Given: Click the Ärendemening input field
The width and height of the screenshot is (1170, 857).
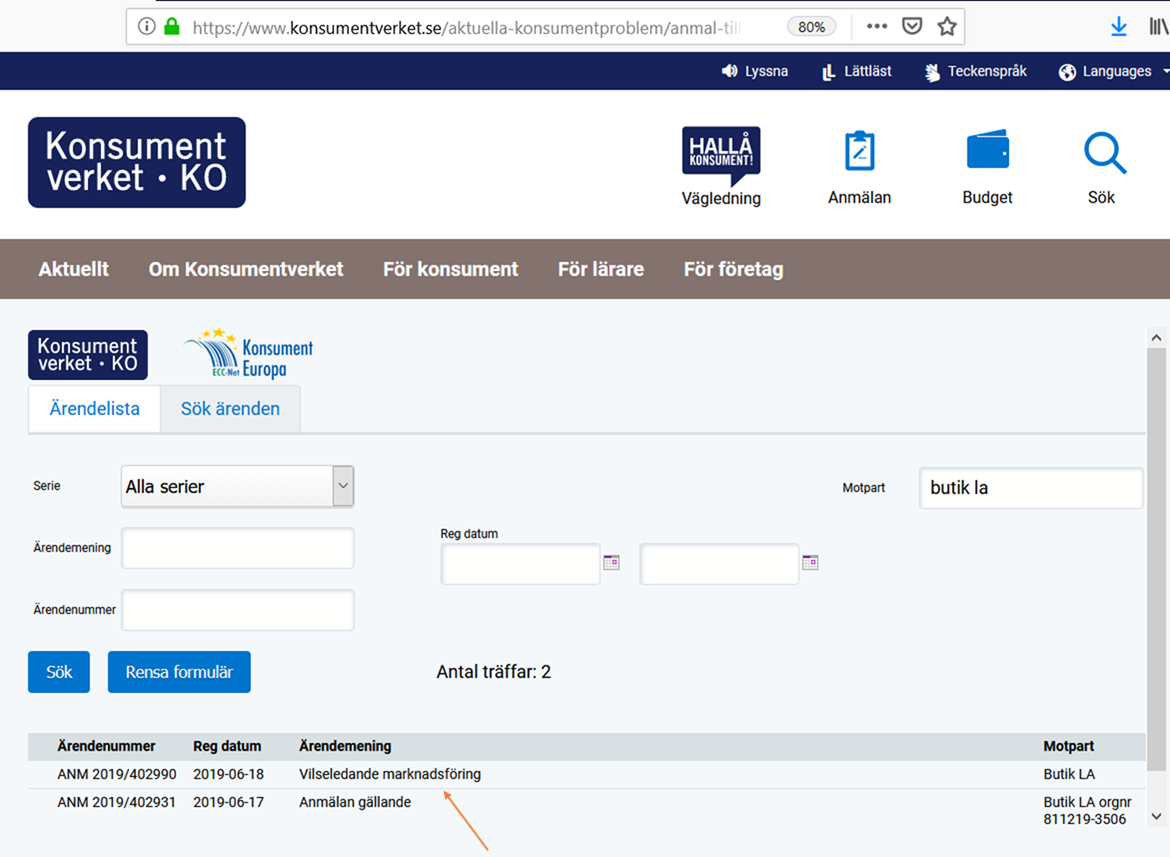Looking at the screenshot, I should click(237, 548).
